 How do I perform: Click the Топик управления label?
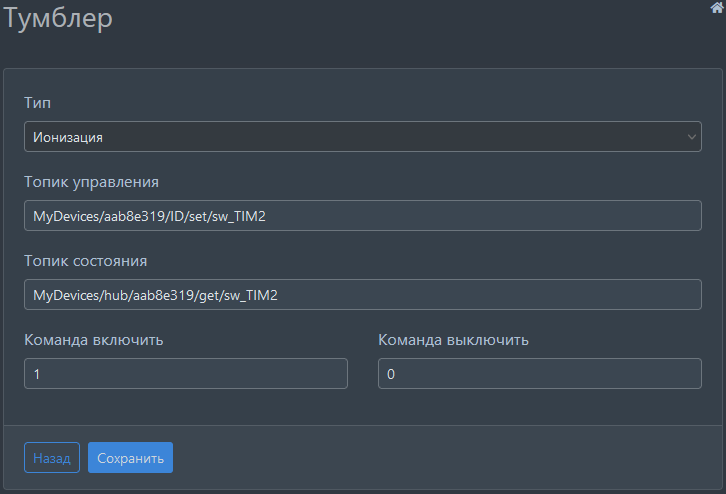pyautogui.click(x=91, y=182)
